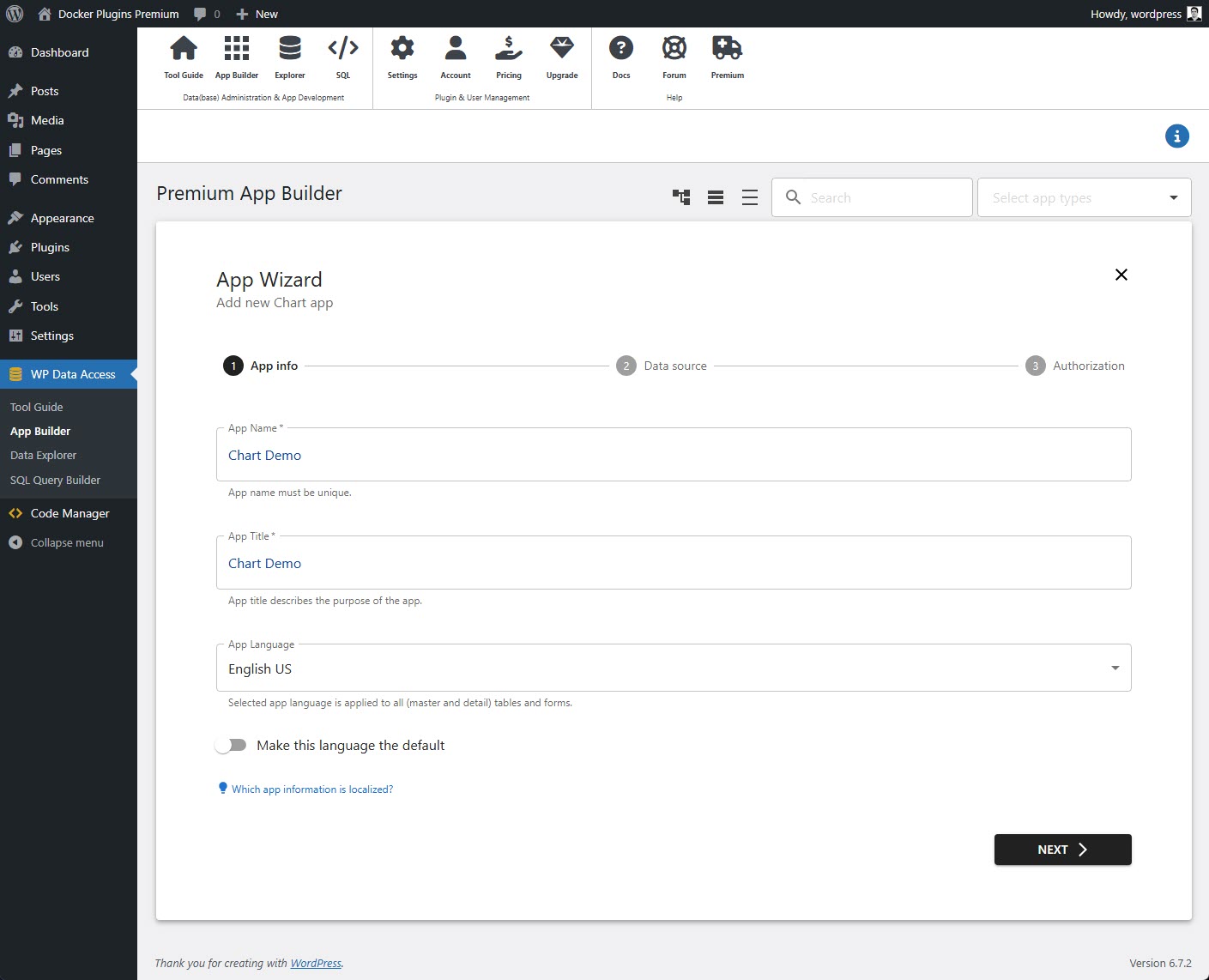Open Data Explorer submenu item

tap(43, 455)
